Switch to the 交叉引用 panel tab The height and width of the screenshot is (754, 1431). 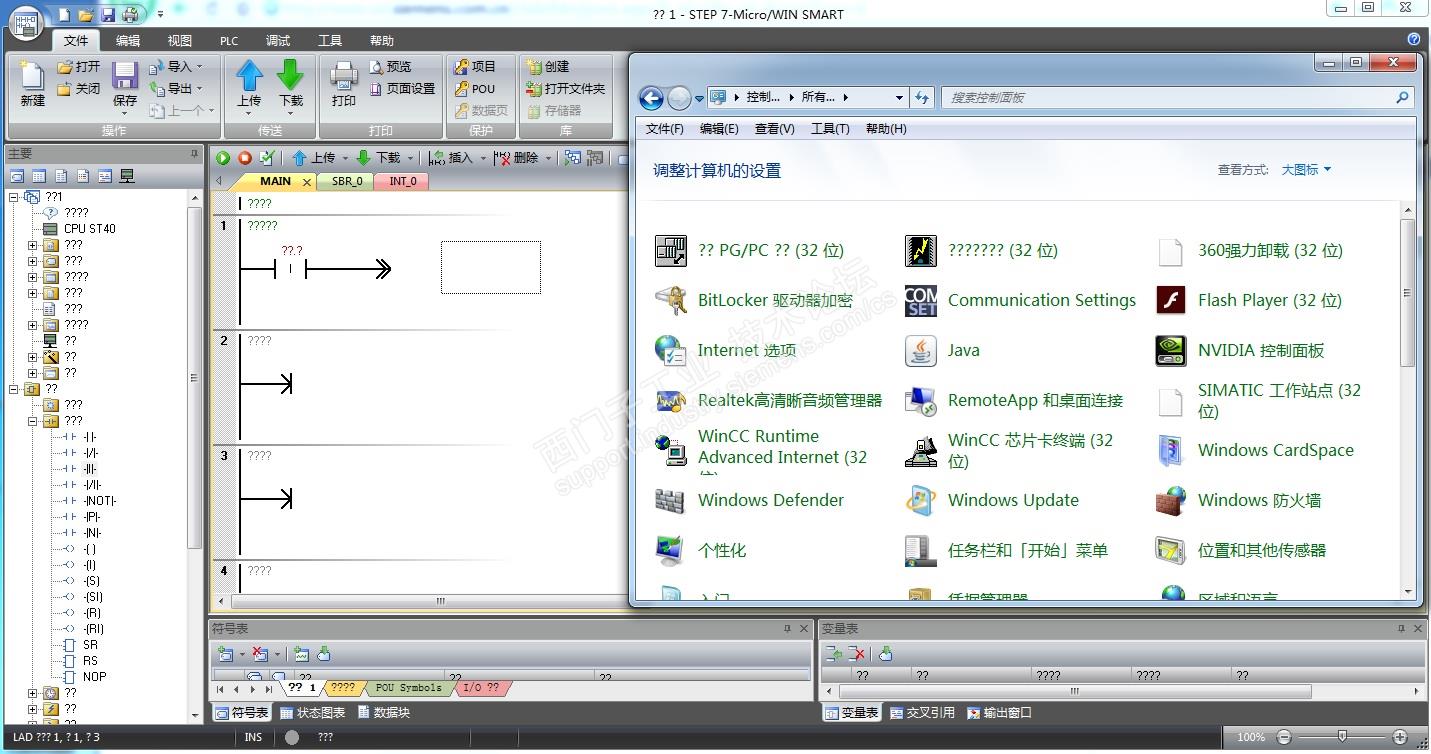click(x=922, y=713)
